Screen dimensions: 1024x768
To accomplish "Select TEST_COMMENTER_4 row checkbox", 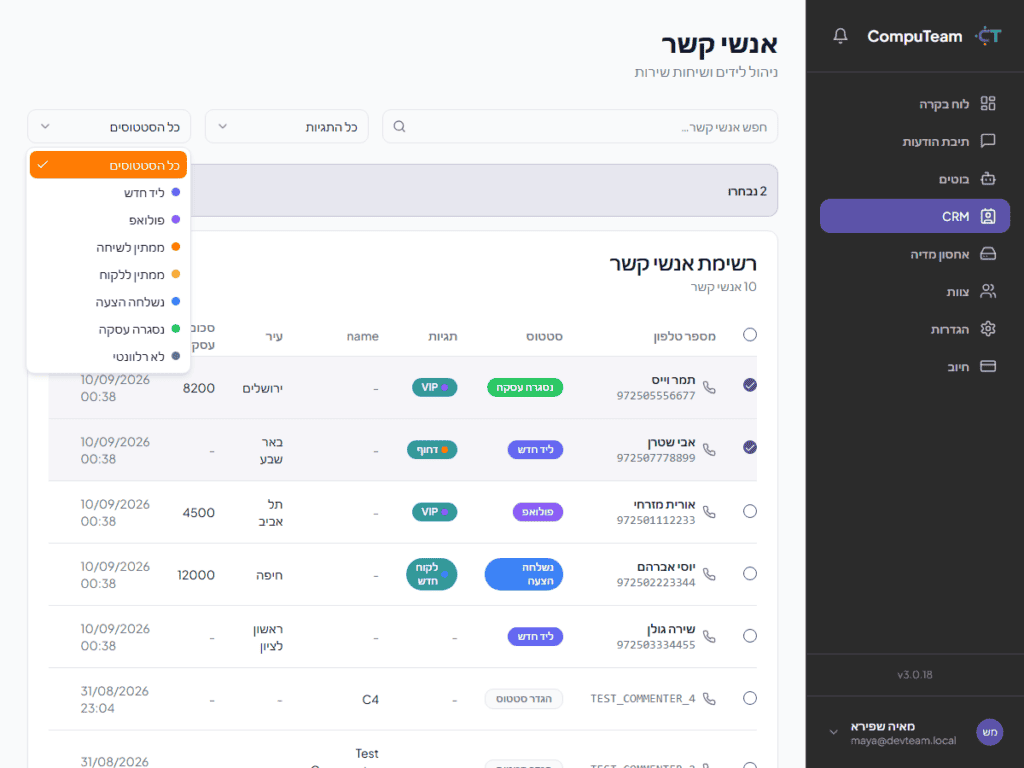I will point(750,698).
